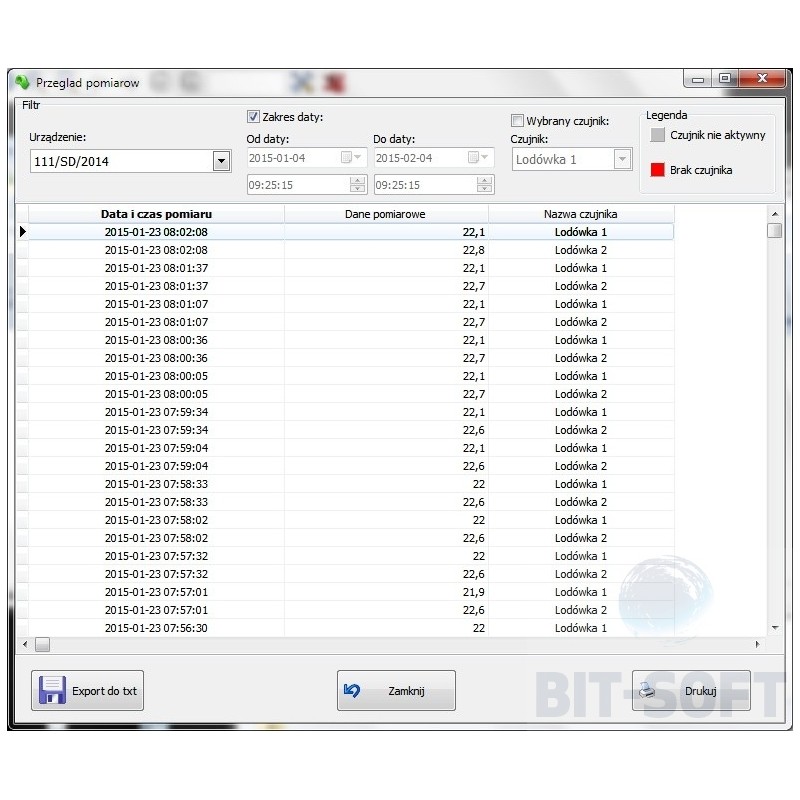
Task: Click the date 2015-01-23 07:58:02 for Lodówka 1
Action: [156, 520]
